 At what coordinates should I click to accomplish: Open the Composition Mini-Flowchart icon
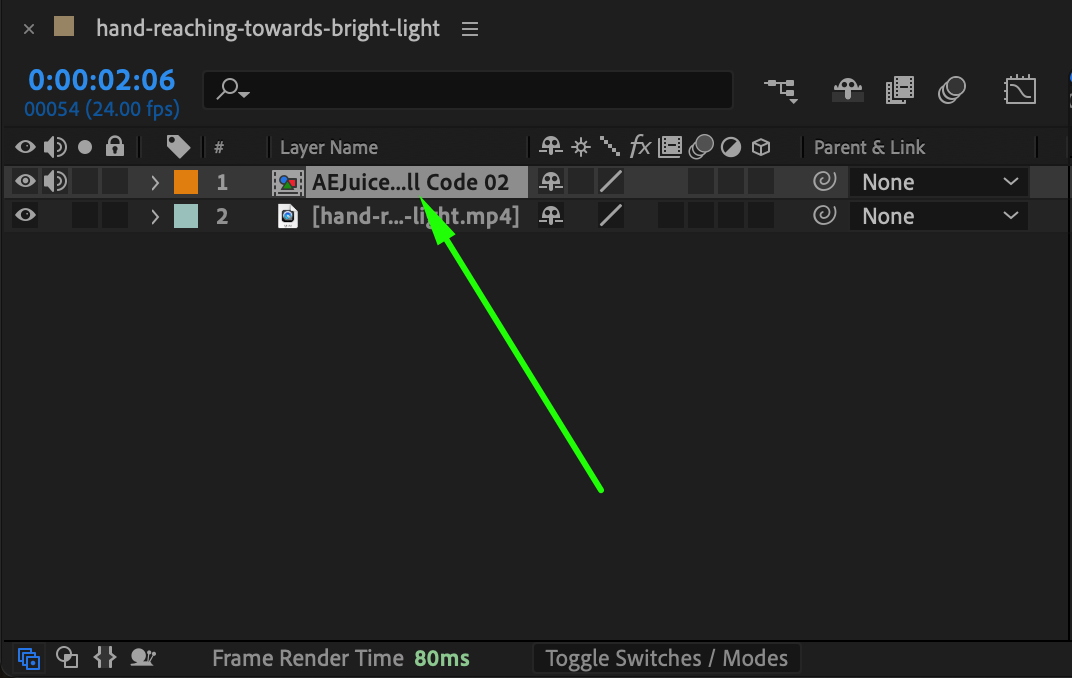[x=781, y=90]
